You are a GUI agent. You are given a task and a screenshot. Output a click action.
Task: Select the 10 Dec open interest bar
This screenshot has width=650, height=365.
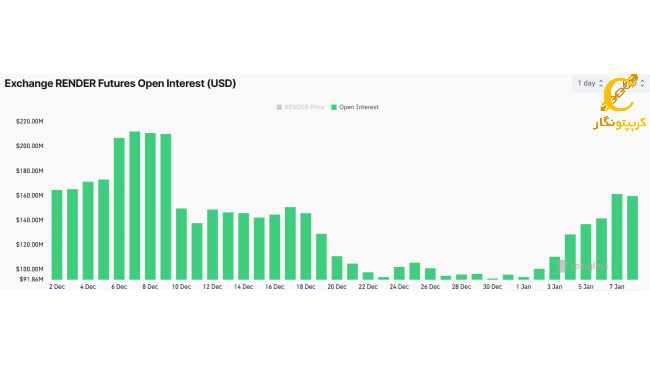click(x=181, y=244)
